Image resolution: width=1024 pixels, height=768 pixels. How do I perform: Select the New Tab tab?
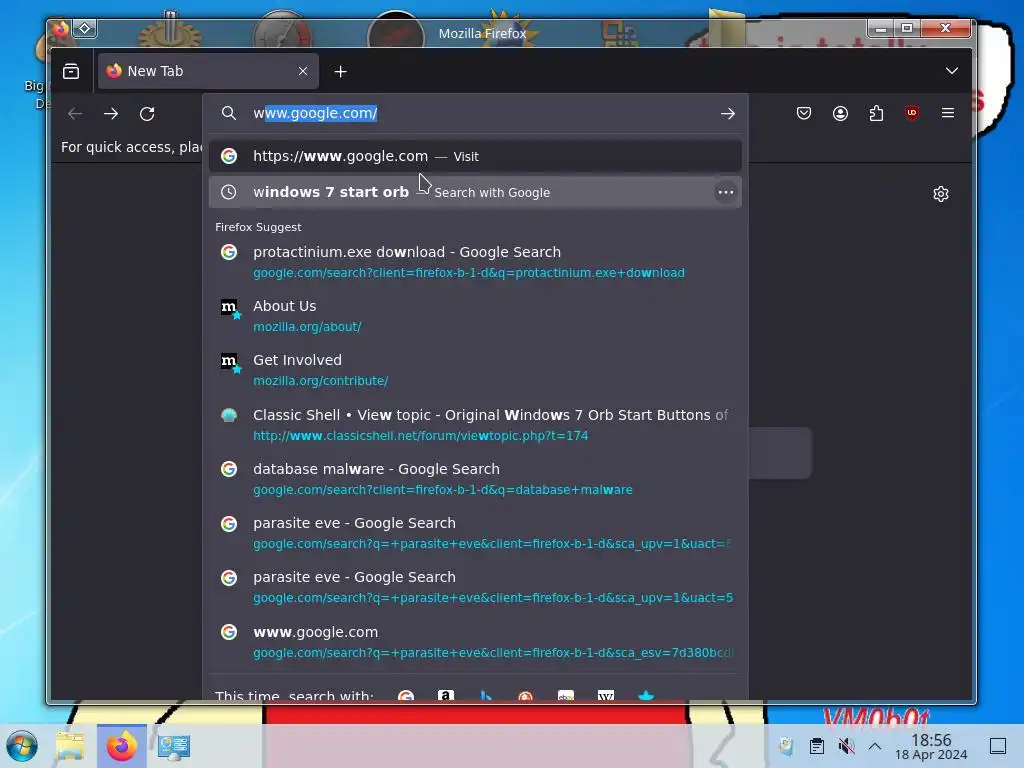click(208, 71)
